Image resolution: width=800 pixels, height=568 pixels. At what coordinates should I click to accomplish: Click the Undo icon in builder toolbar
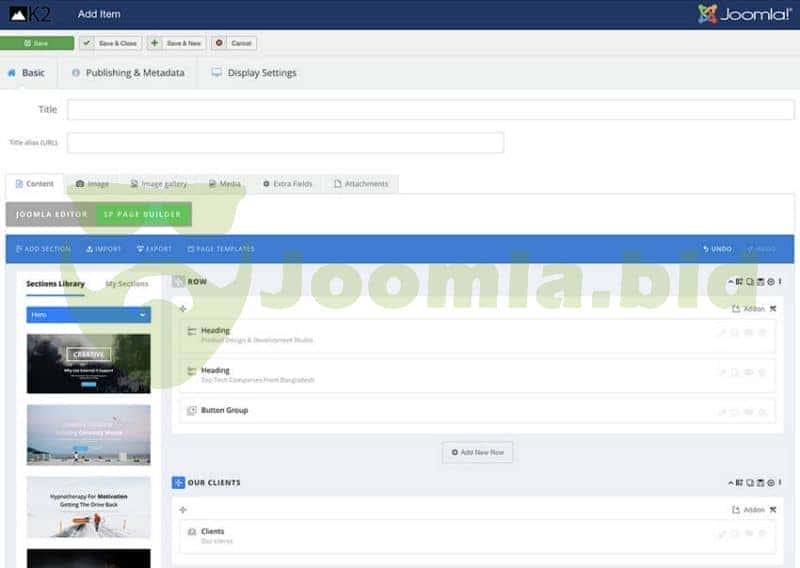[717, 249]
